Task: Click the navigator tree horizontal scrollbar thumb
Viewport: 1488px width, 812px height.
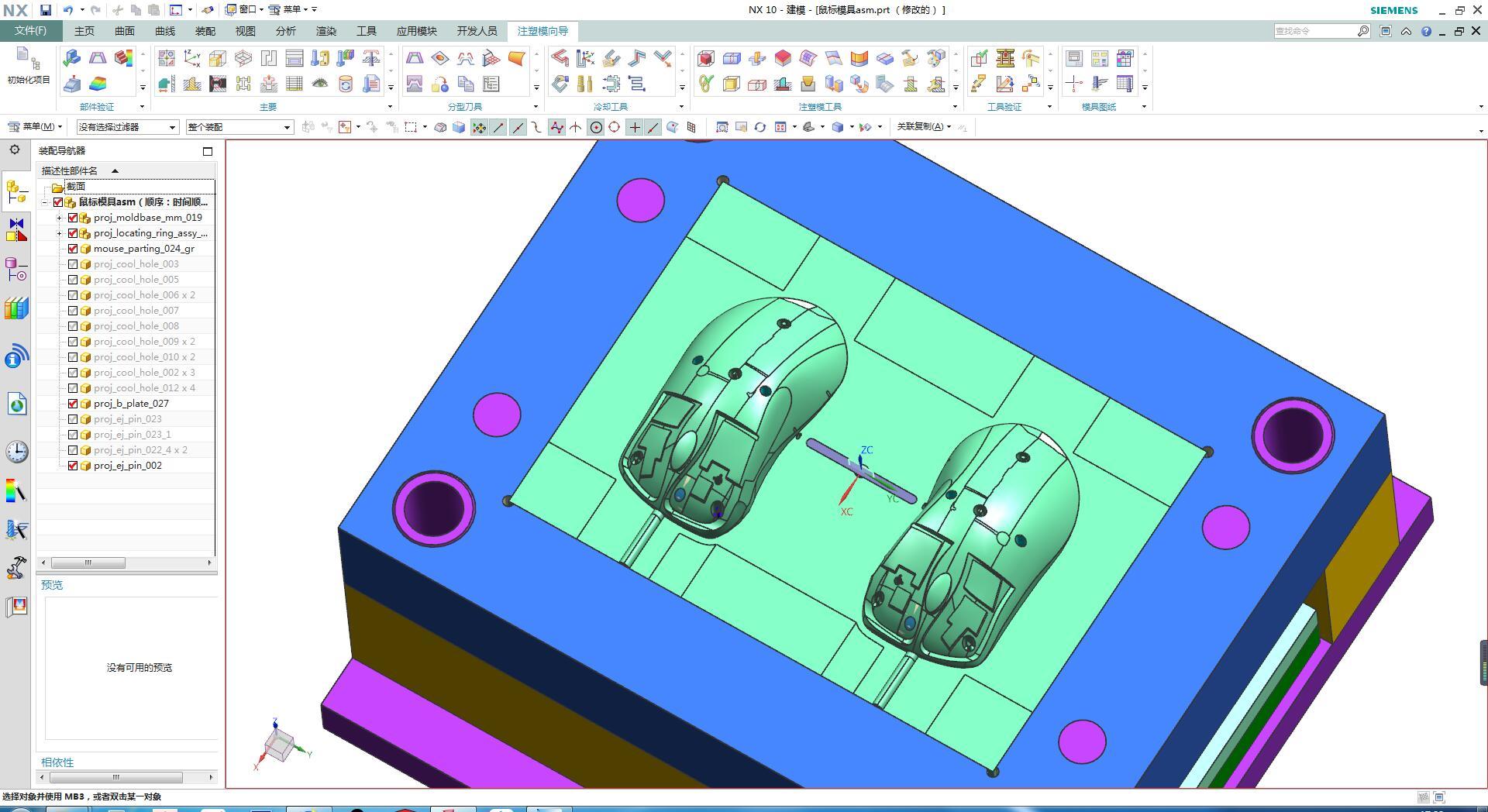Action: (x=88, y=563)
